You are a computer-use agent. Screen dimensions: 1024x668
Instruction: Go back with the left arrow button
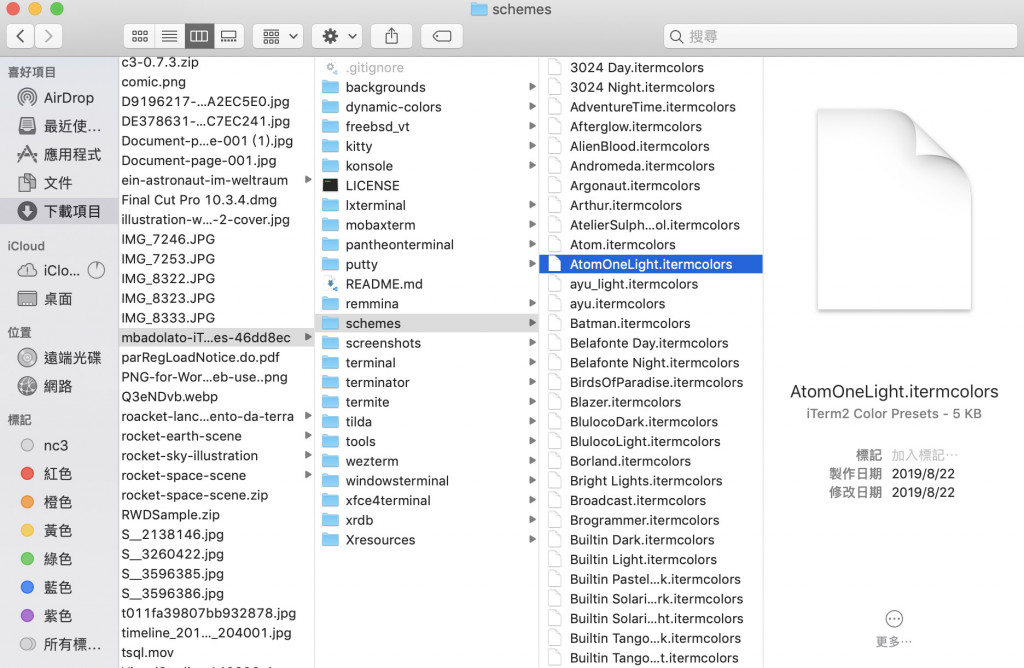click(x=20, y=36)
